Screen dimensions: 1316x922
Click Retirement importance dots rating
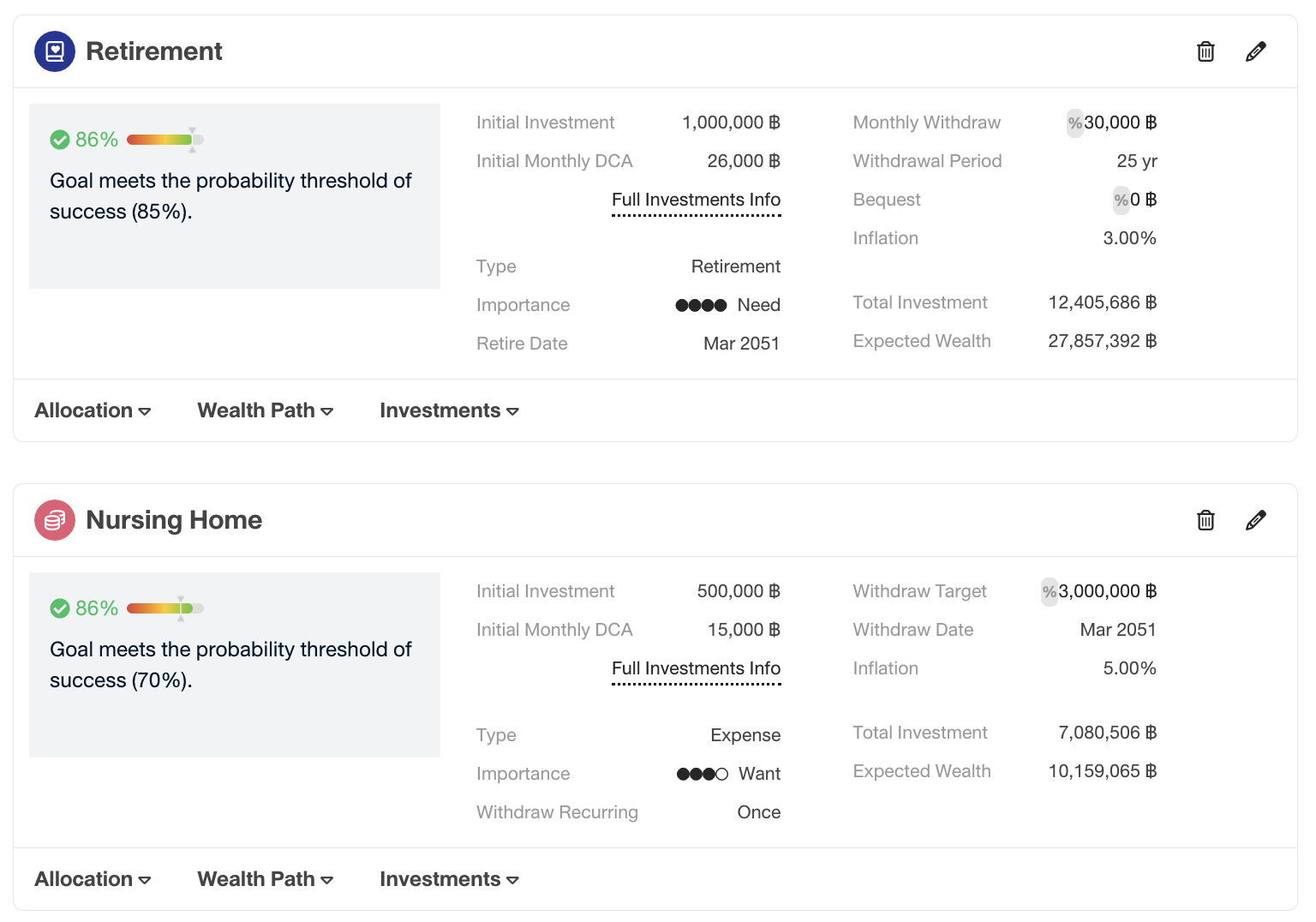pos(701,305)
